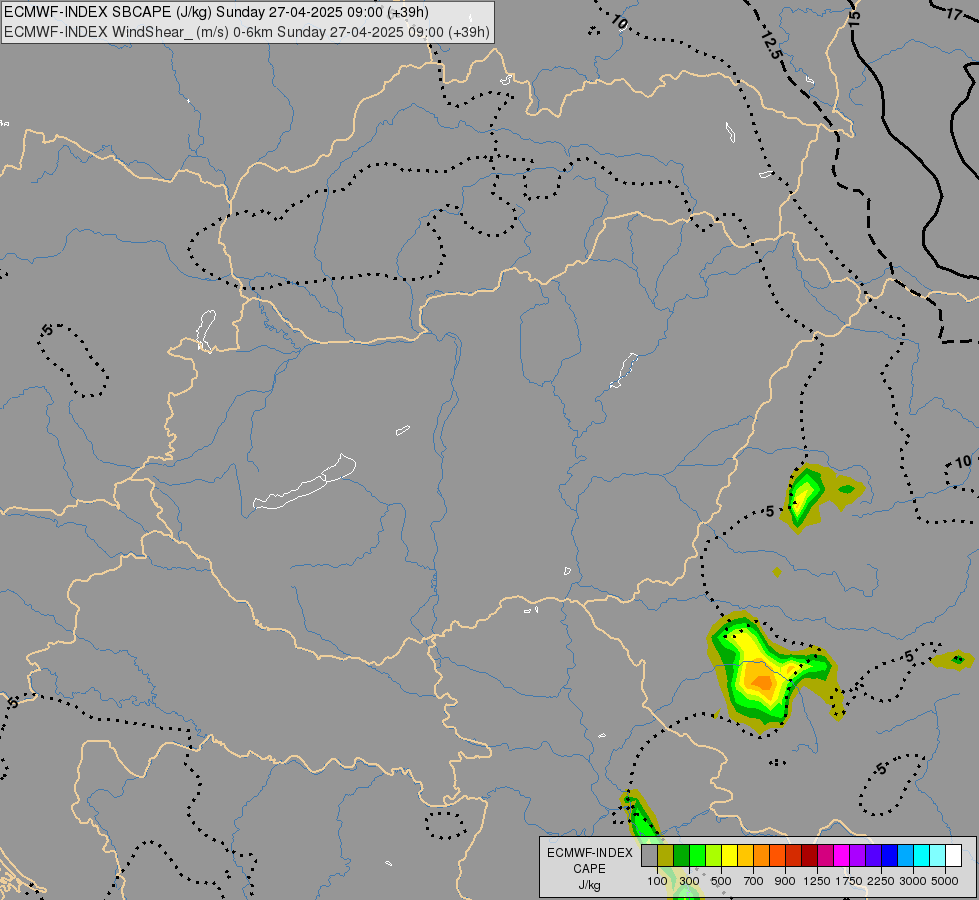Choose the pure blue legend swatch

890,856
